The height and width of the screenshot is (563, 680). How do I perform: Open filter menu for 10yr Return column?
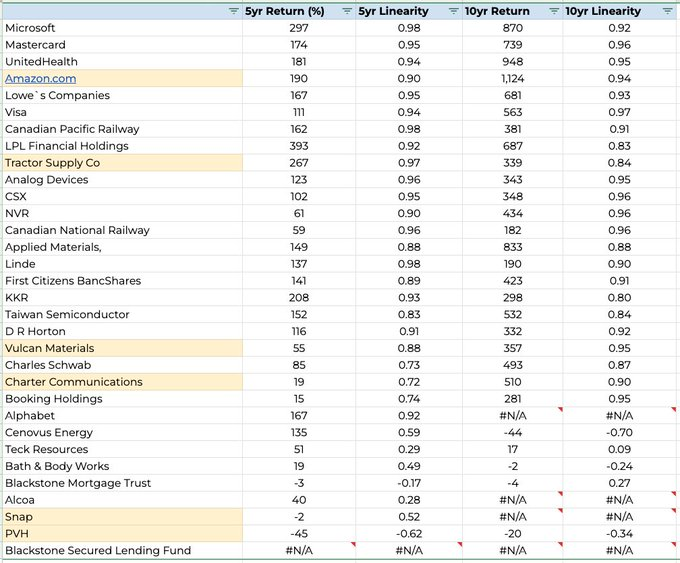click(554, 11)
